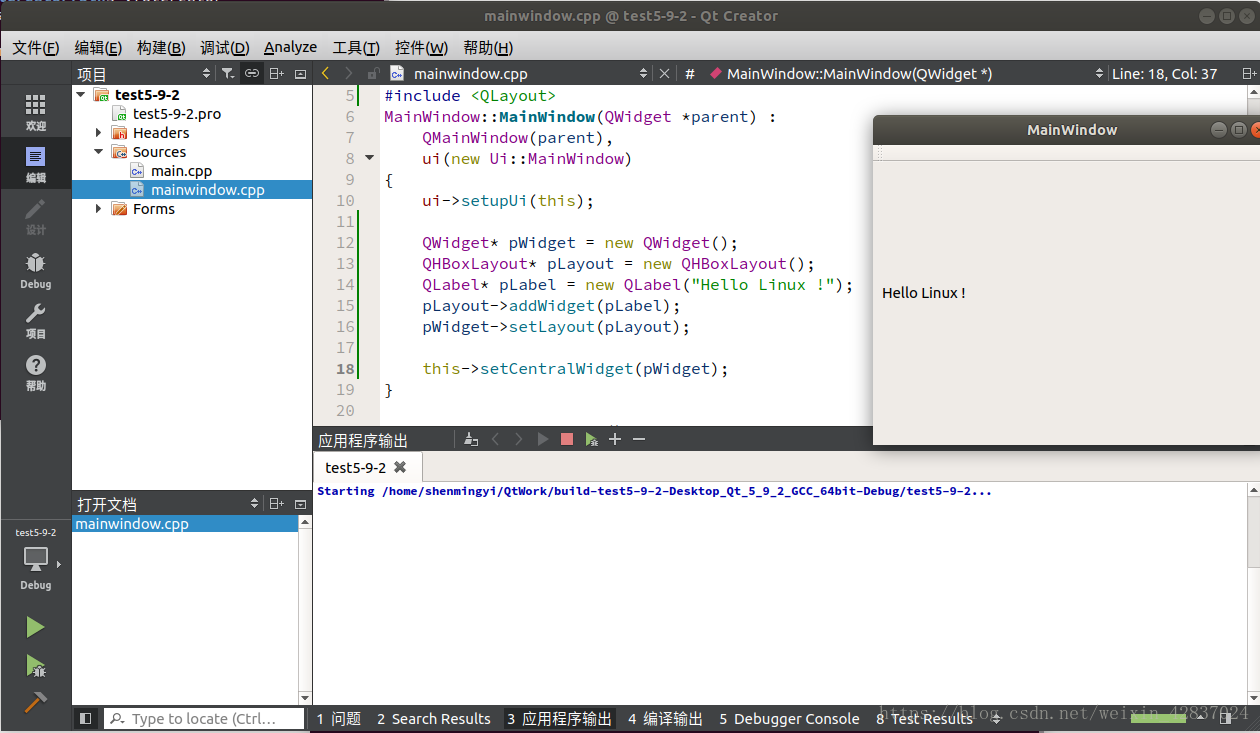Image resolution: width=1260 pixels, height=733 pixels.
Task: Expand the Forms folder
Action: 99,208
